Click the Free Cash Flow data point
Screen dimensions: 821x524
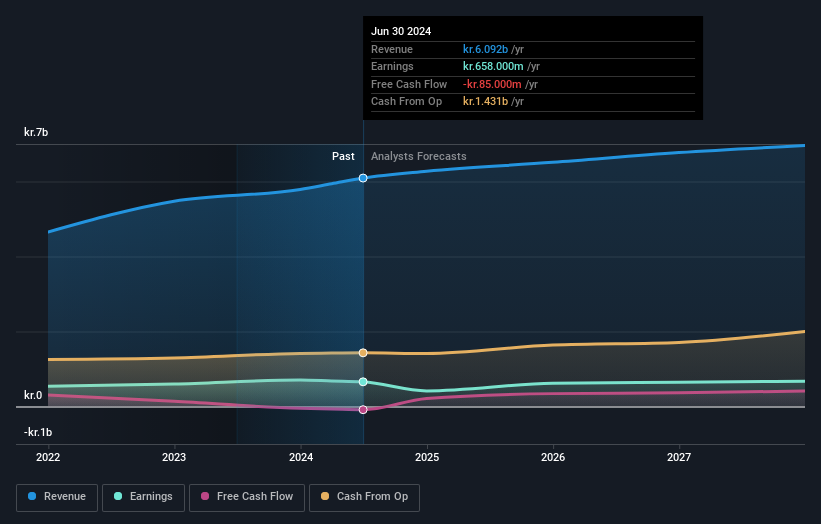click(363, 410)
